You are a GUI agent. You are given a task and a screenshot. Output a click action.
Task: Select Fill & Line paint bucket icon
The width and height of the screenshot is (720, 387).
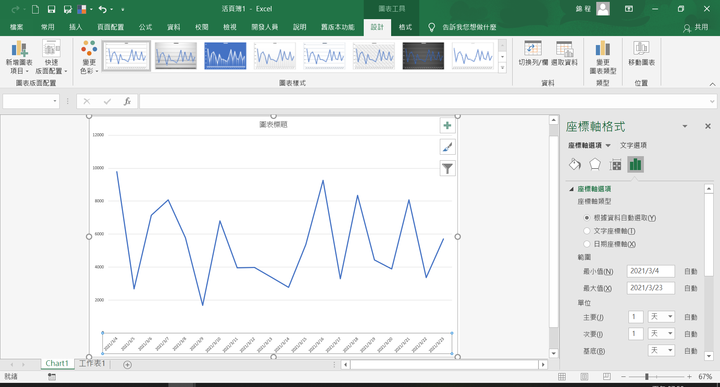[574, 164]
